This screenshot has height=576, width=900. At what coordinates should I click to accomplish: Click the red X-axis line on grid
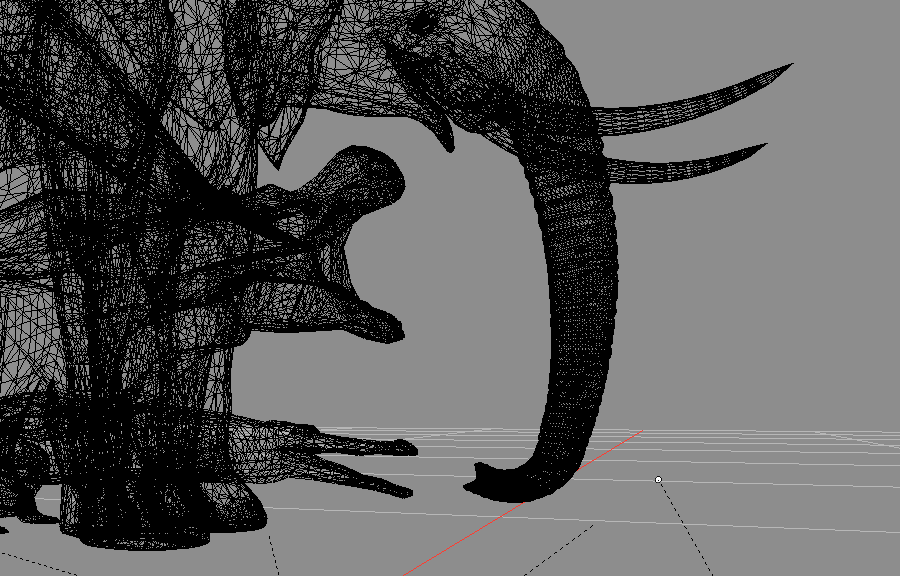(522, 503)
